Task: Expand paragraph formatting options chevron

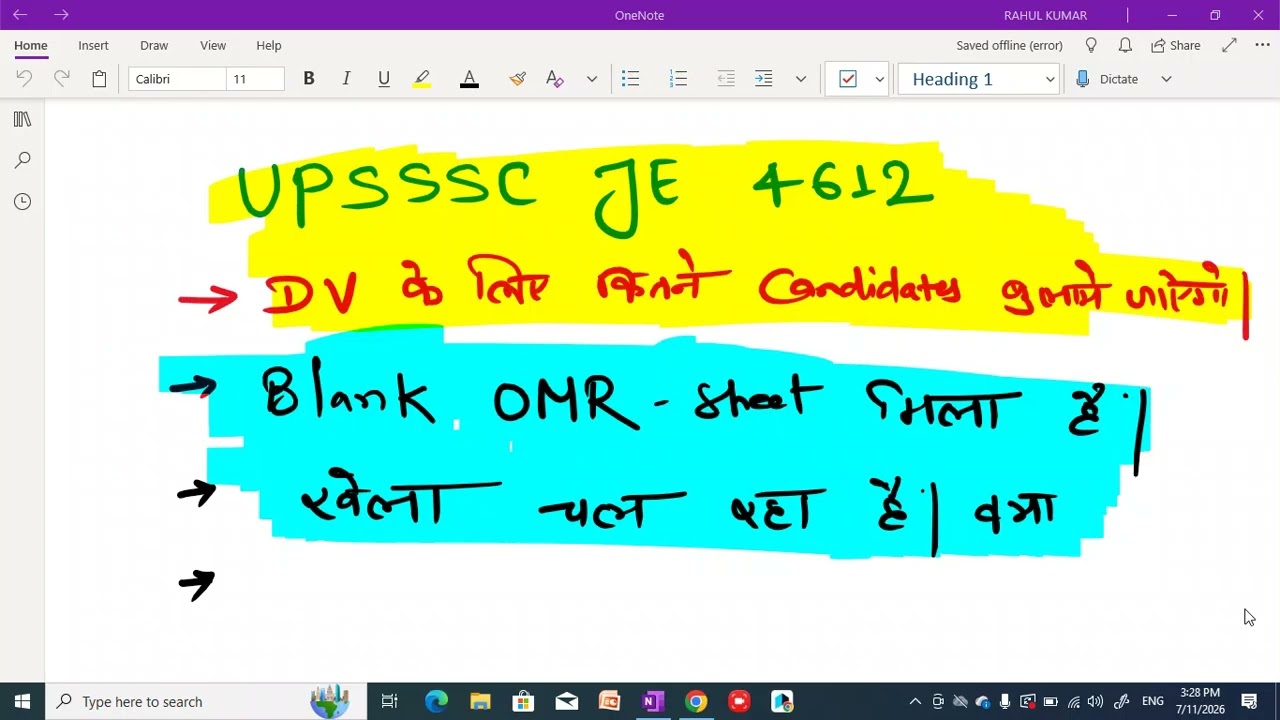Action: [801, 79]
